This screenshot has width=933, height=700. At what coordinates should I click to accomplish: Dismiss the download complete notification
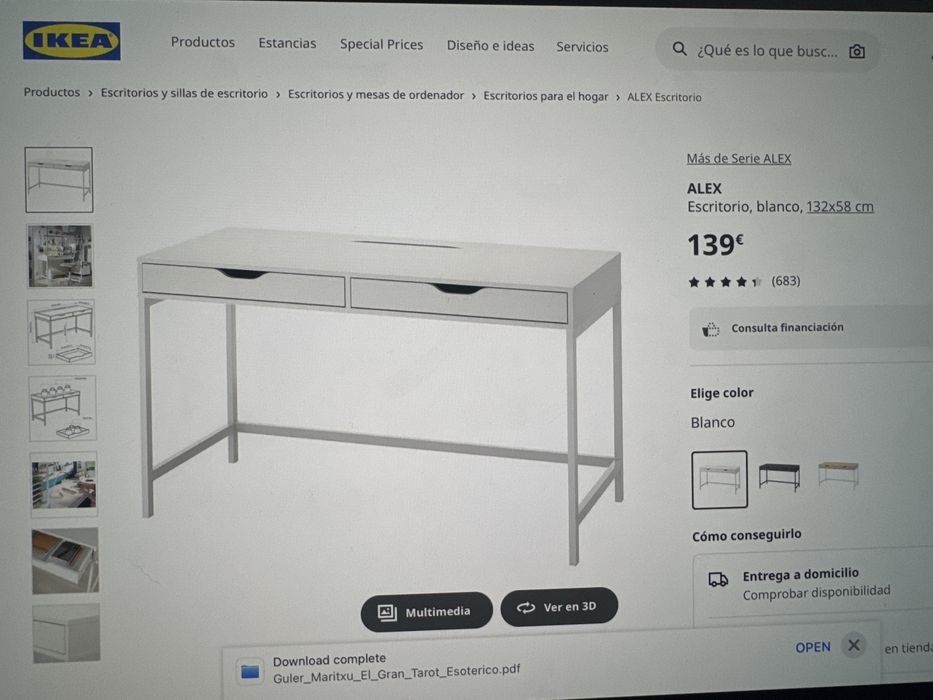pos(854,645)
